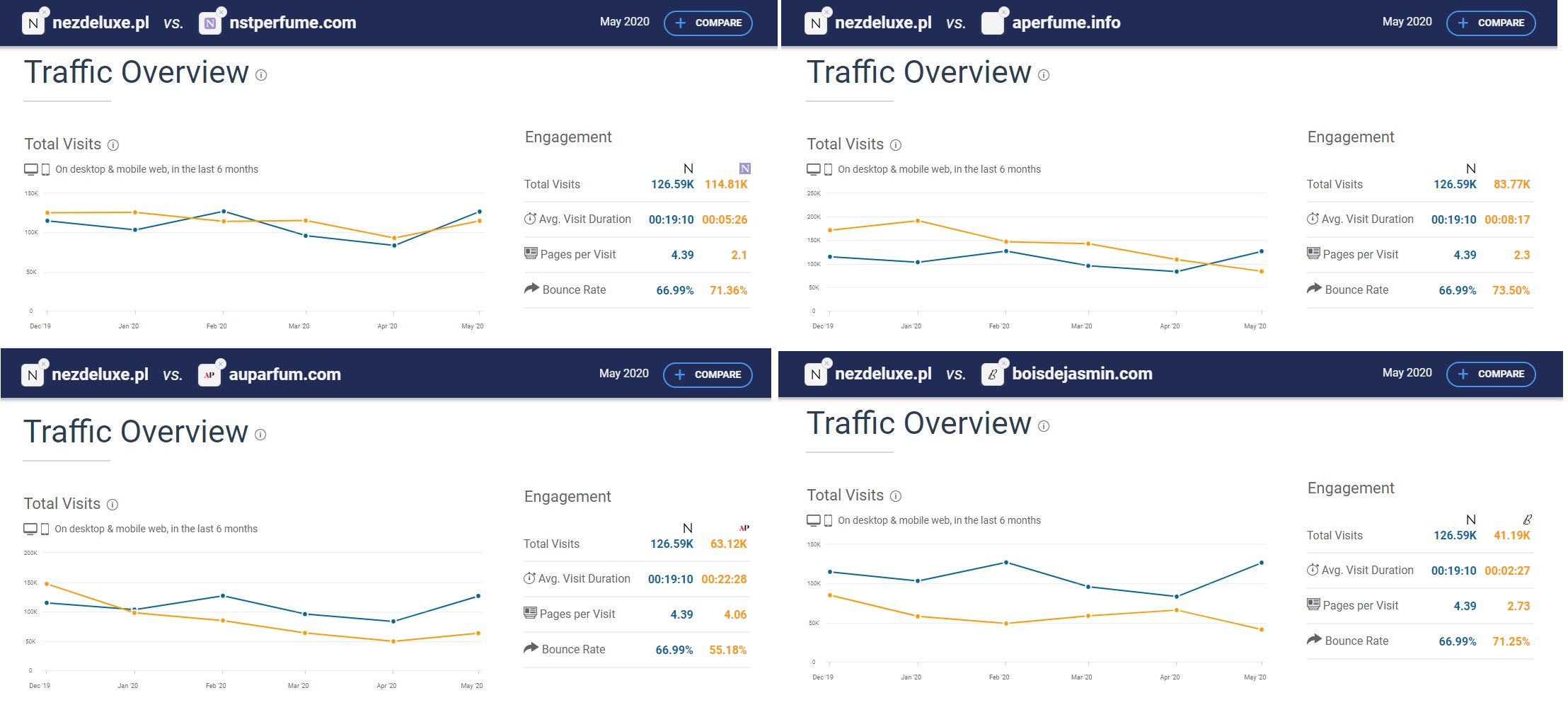Remove boisdejasmin.com using its favicon close x
Image resolution: width=1568 pixels, height=705 pixels.
pos(1004,363)
